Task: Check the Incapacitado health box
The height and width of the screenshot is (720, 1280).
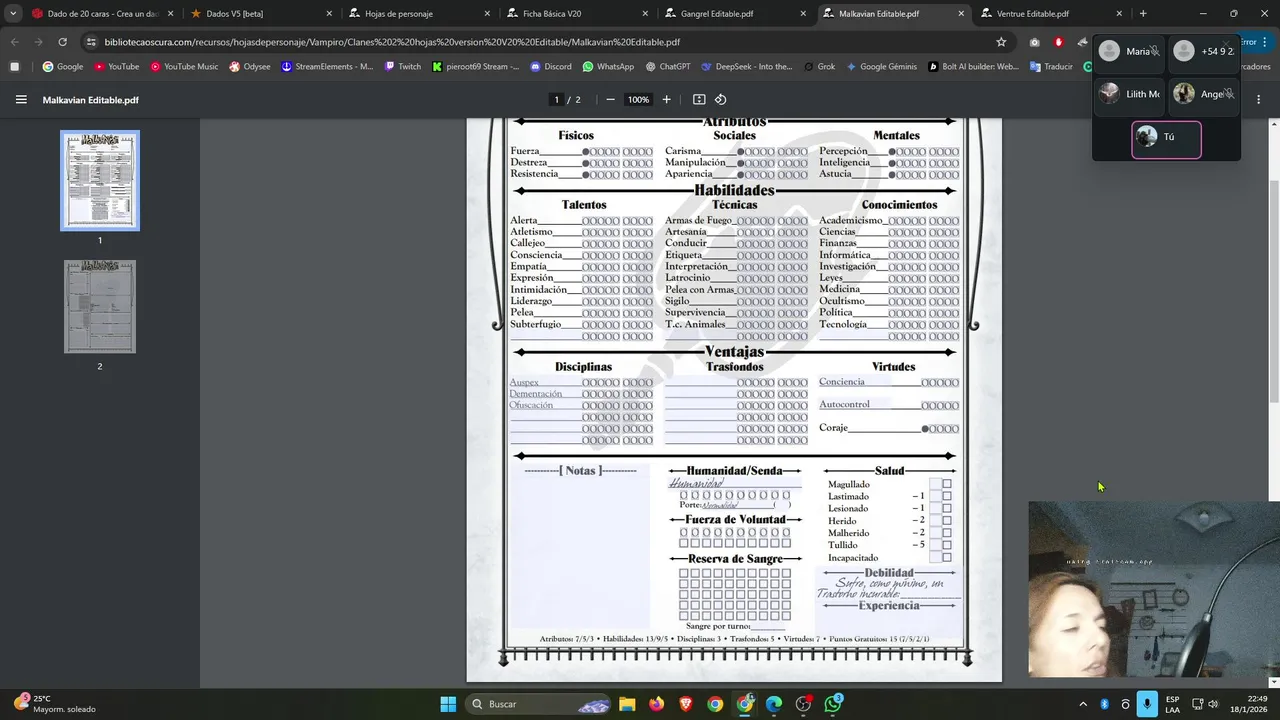Action: tap(946, 558)
